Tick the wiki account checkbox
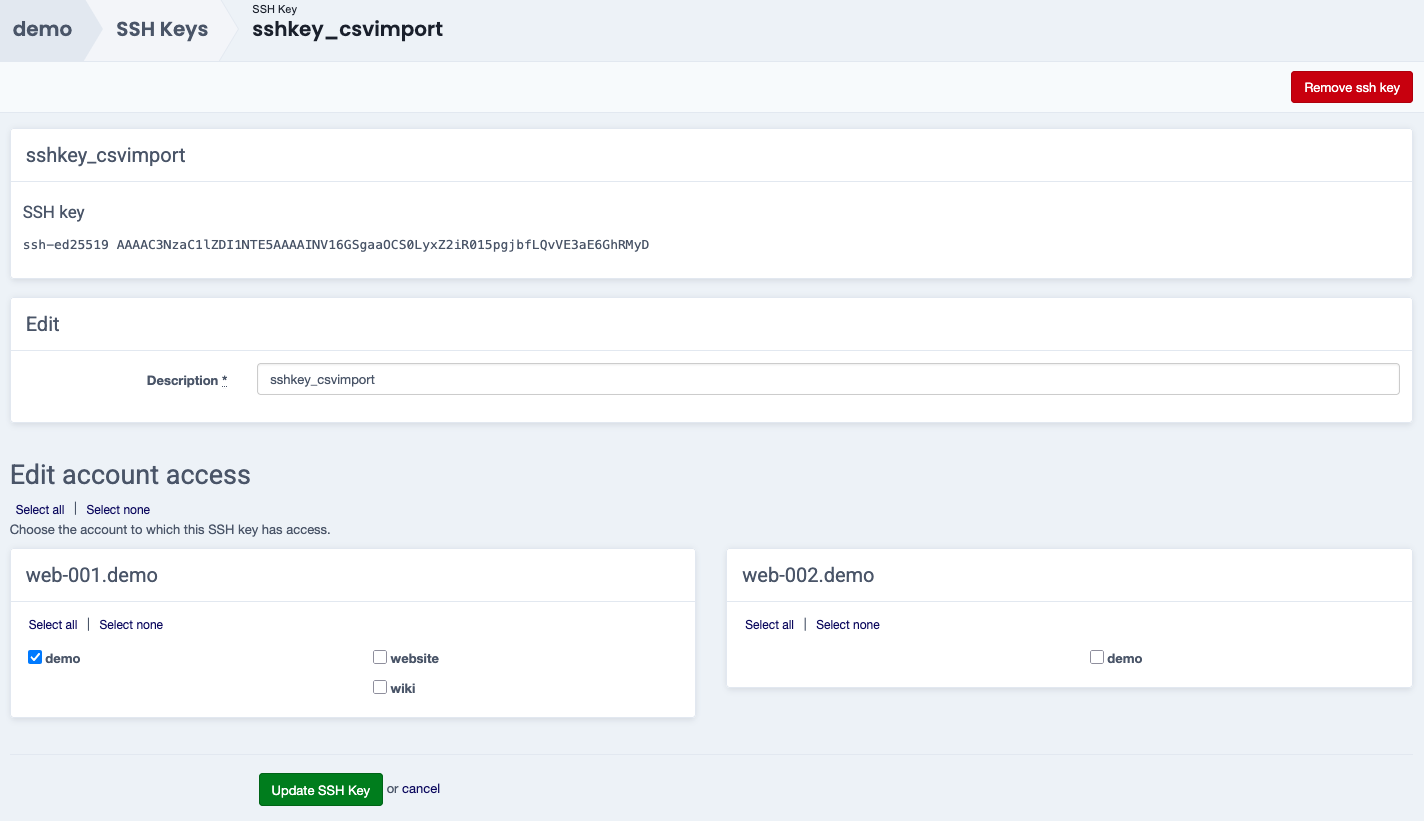Image resolution: width=1424 pixels, height=821 pixels. [x=380, y=687]
